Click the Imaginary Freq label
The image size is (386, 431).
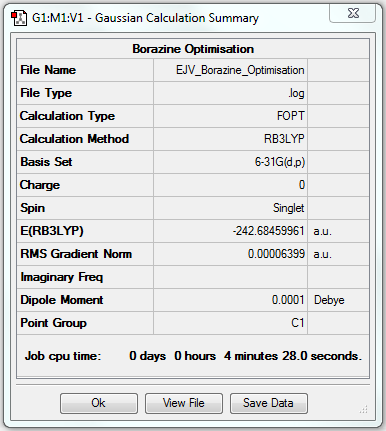point(62,277)
